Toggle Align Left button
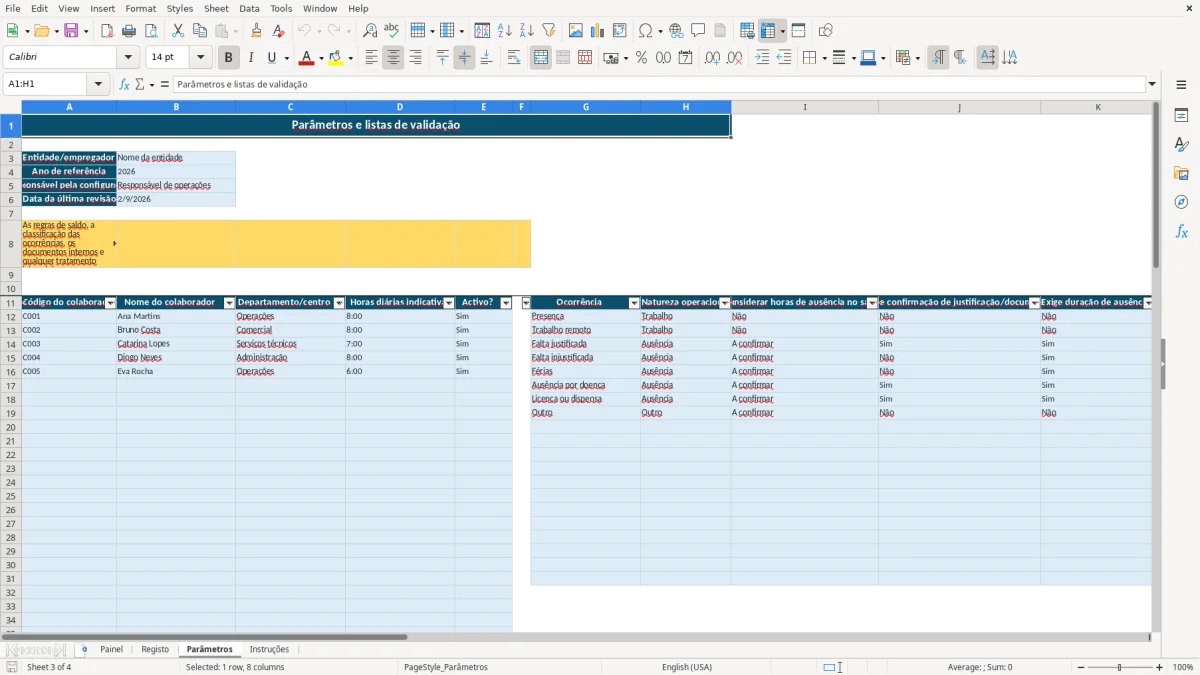The width and height of the screenshot is (1200, 675). click(x=371, y=58)
